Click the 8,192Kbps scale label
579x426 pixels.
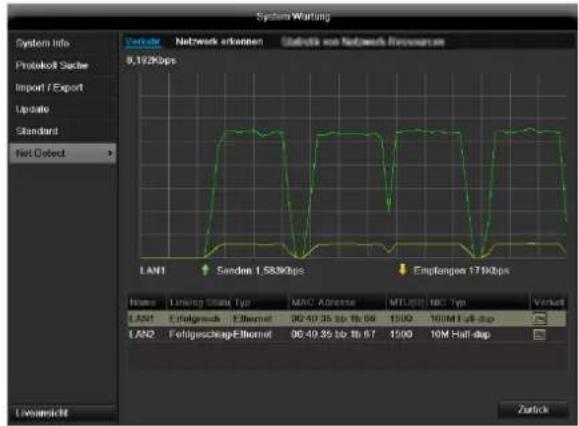point(151,60)
